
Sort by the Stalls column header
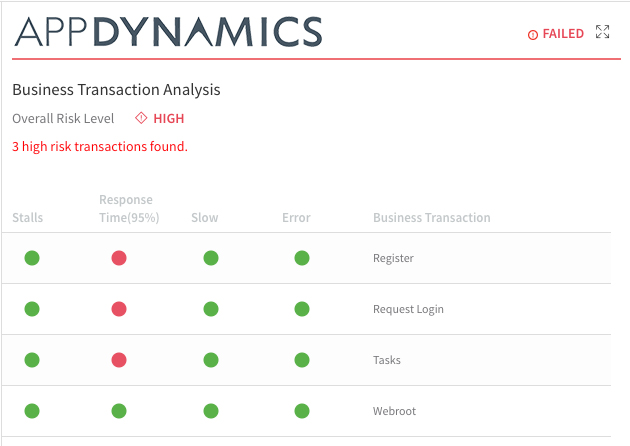[x=28, y=218]
